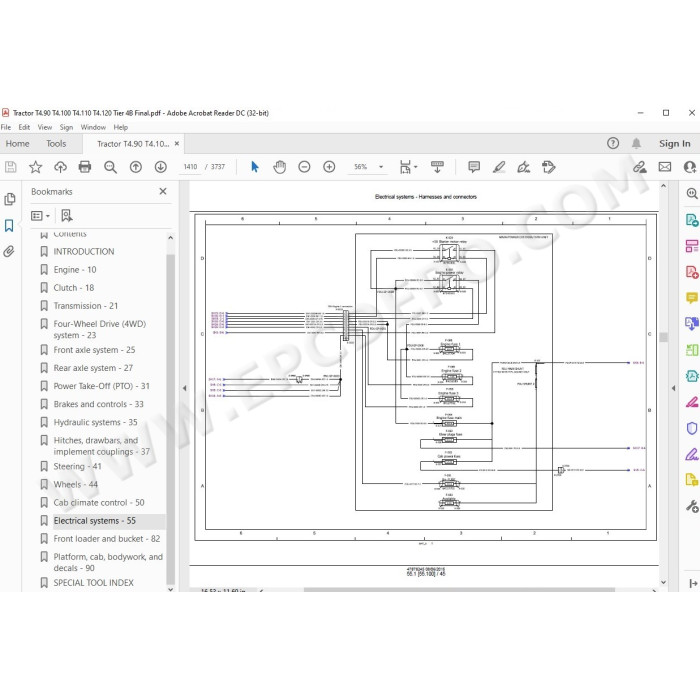
Task: Select the highlight text pen tool
Action: tap(499, 167)
